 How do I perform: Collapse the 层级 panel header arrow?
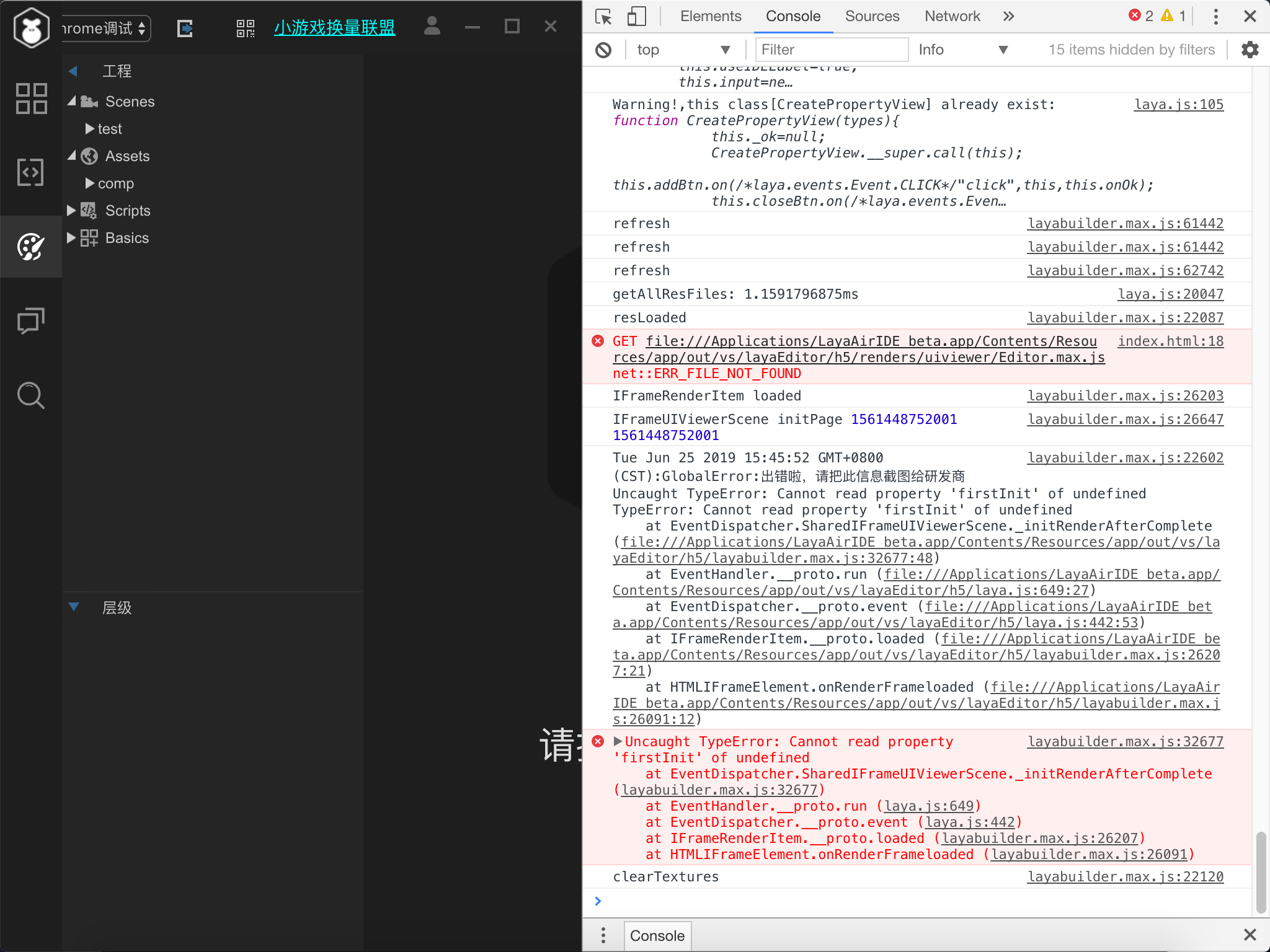pyautogui.click(x=74, y=607)
